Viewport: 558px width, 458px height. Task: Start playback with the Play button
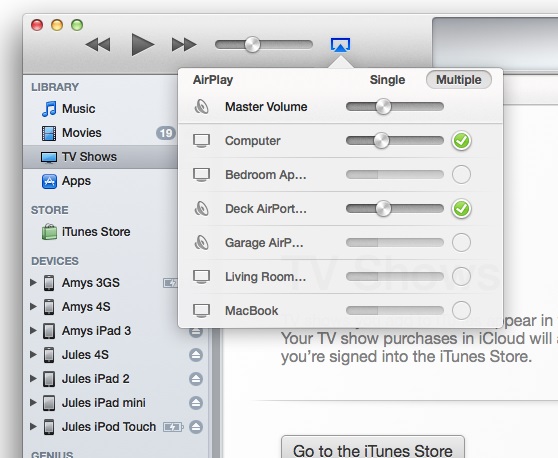pos(142,44)
